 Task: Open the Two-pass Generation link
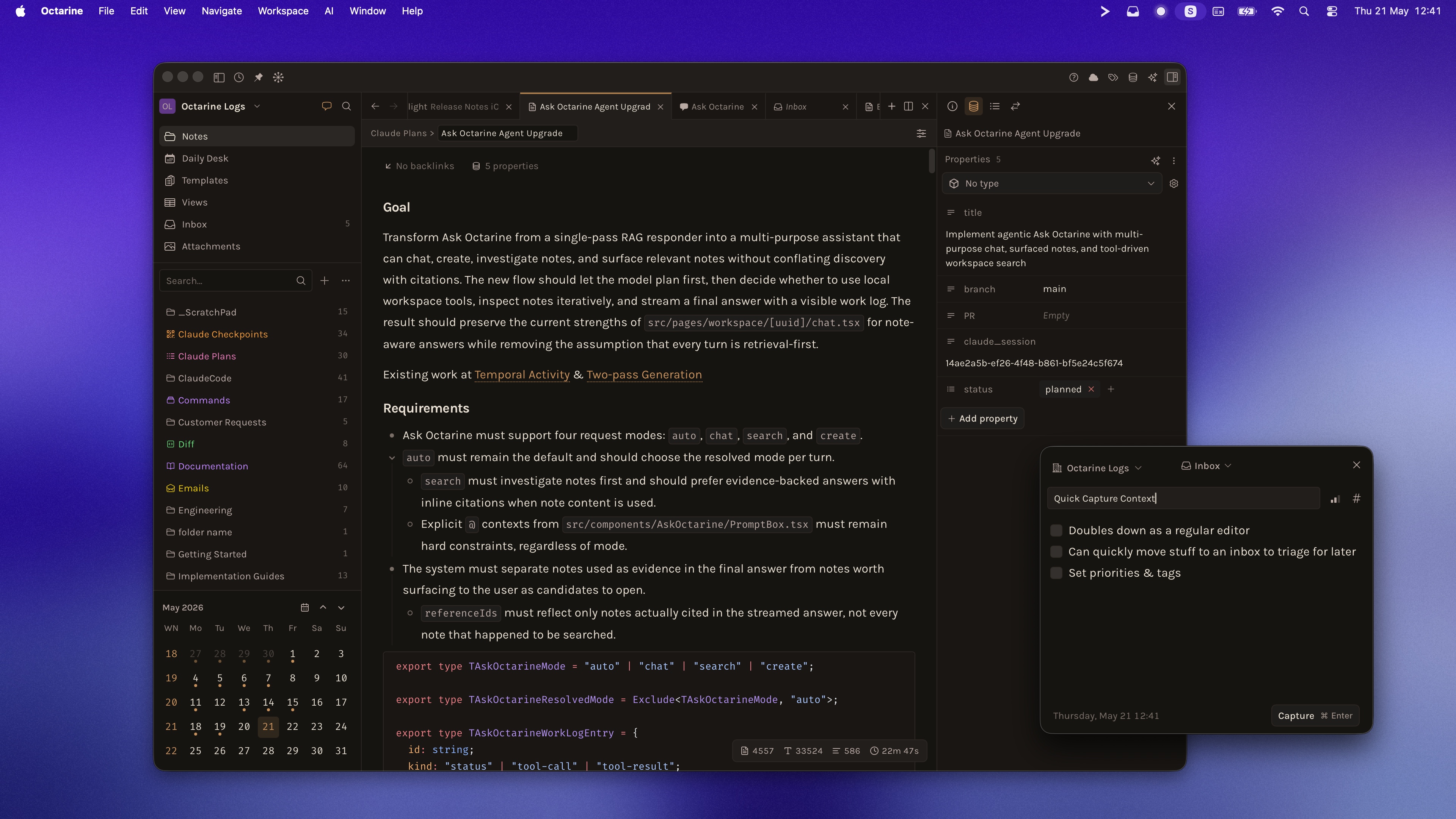[x=644, y=375]
